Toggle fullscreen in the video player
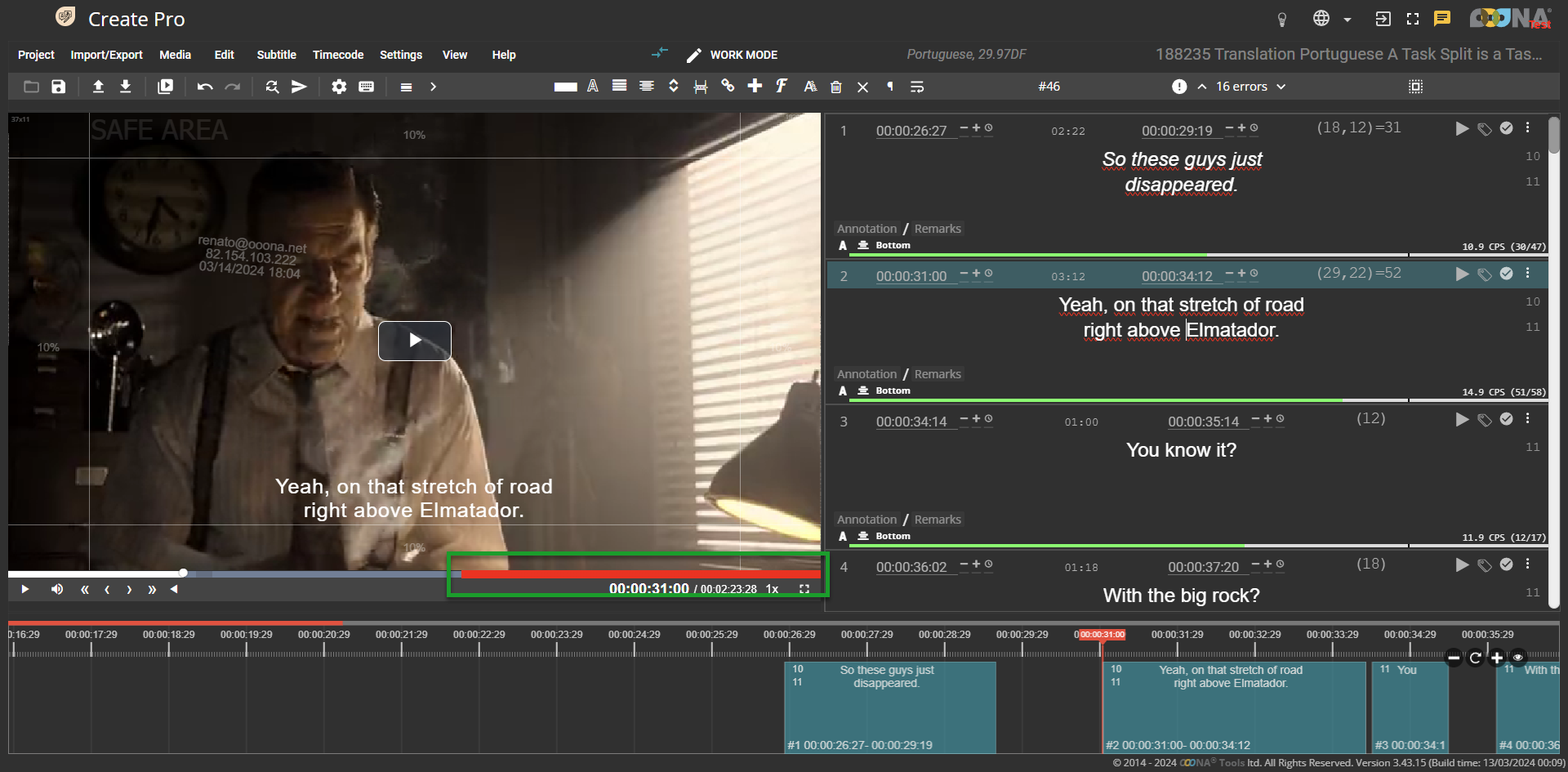Viewport: 1568px width, 772px height. point(804,589)
